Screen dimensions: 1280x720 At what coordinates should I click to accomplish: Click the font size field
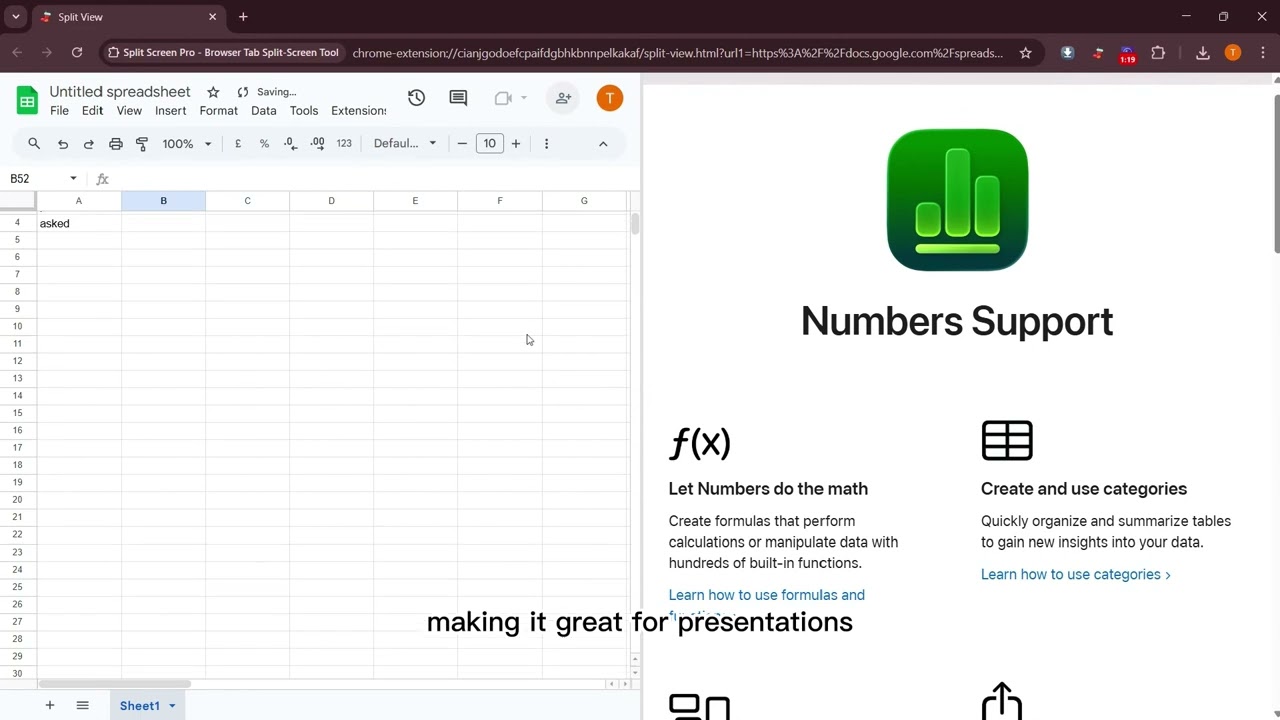pyautogui.click(x=489, y=144)
